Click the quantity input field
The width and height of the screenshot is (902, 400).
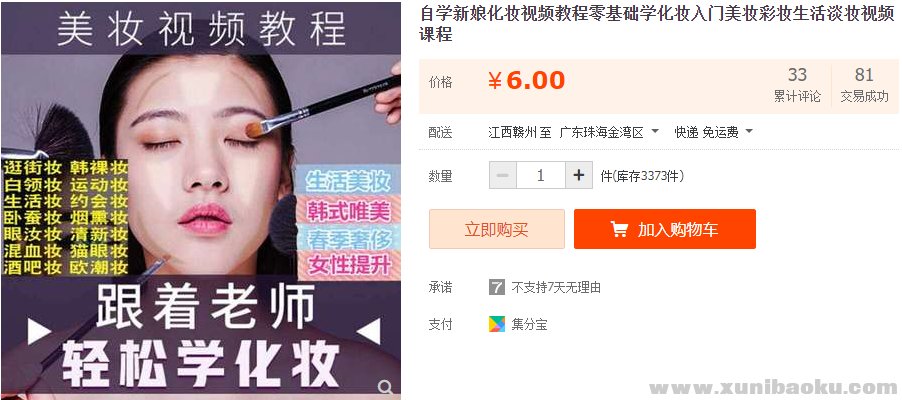541,175
